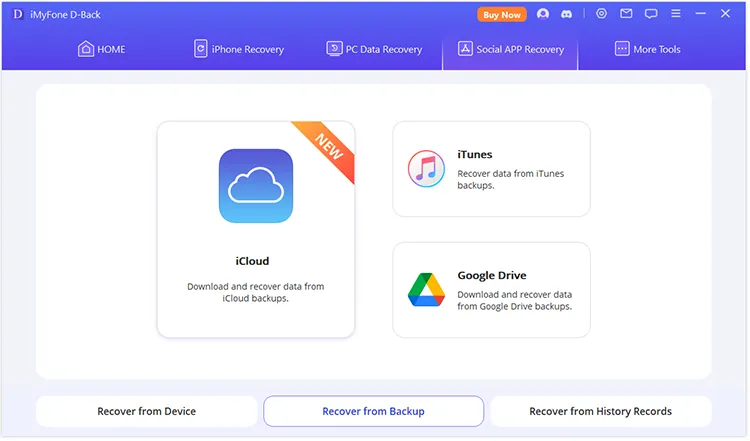Minimize the D-Back window
This screenshot has height=441, width=750.
tap(700, 13)
